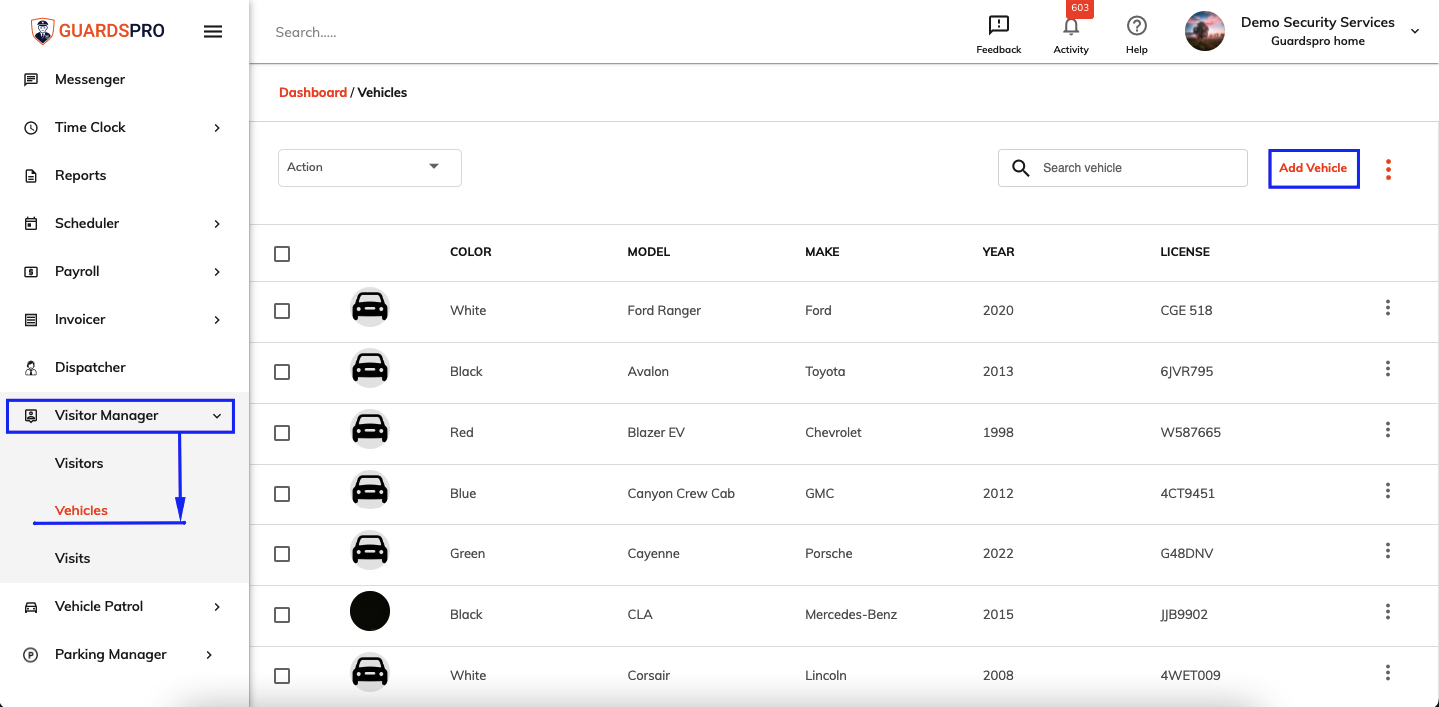
Task: Open the Visits submenu item
Action: pos(73,558)
